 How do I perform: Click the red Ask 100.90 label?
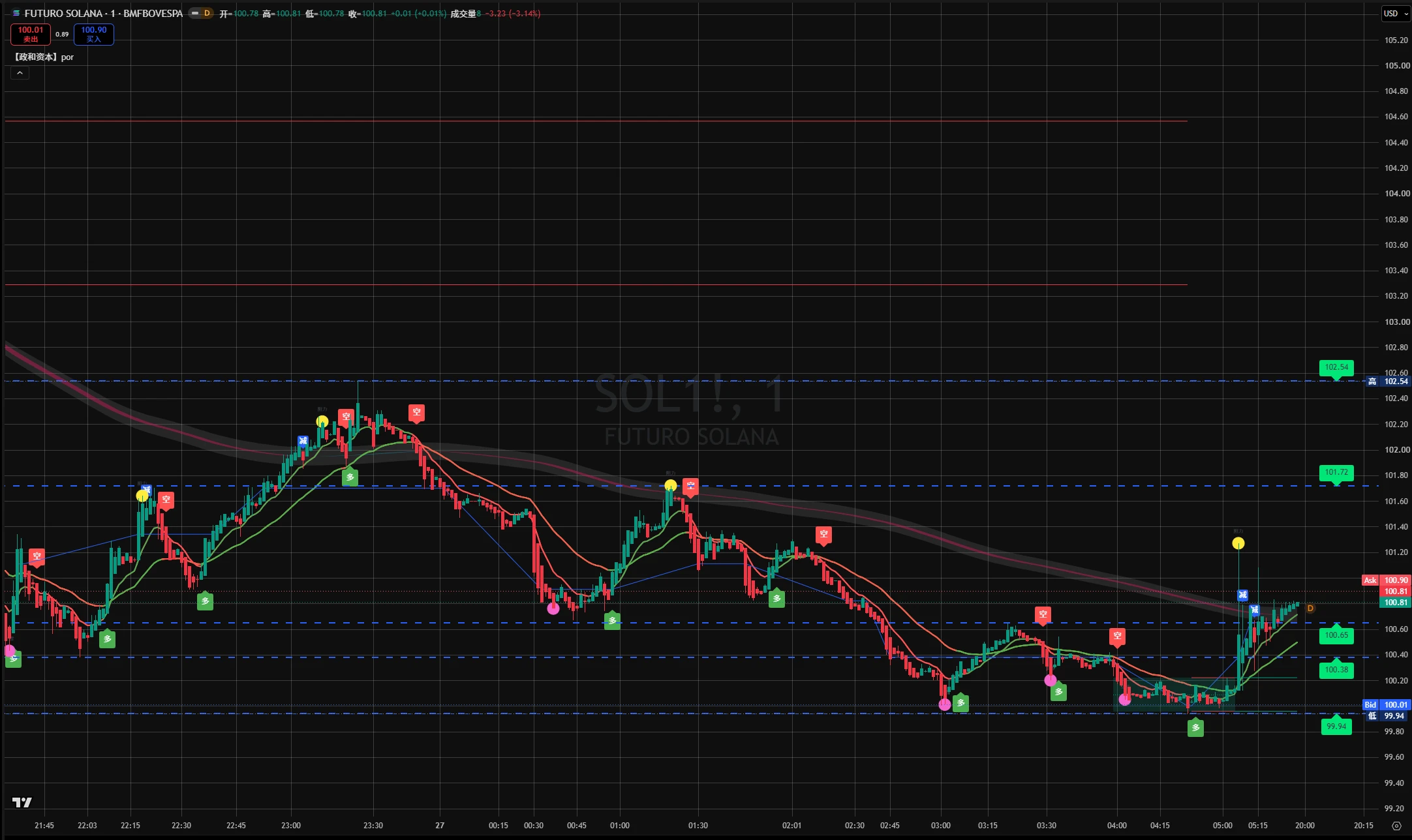(x=1386, y=580)
